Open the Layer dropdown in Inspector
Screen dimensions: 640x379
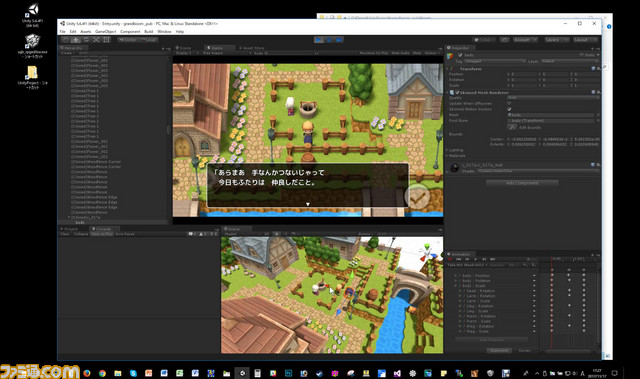pos(570,61)
